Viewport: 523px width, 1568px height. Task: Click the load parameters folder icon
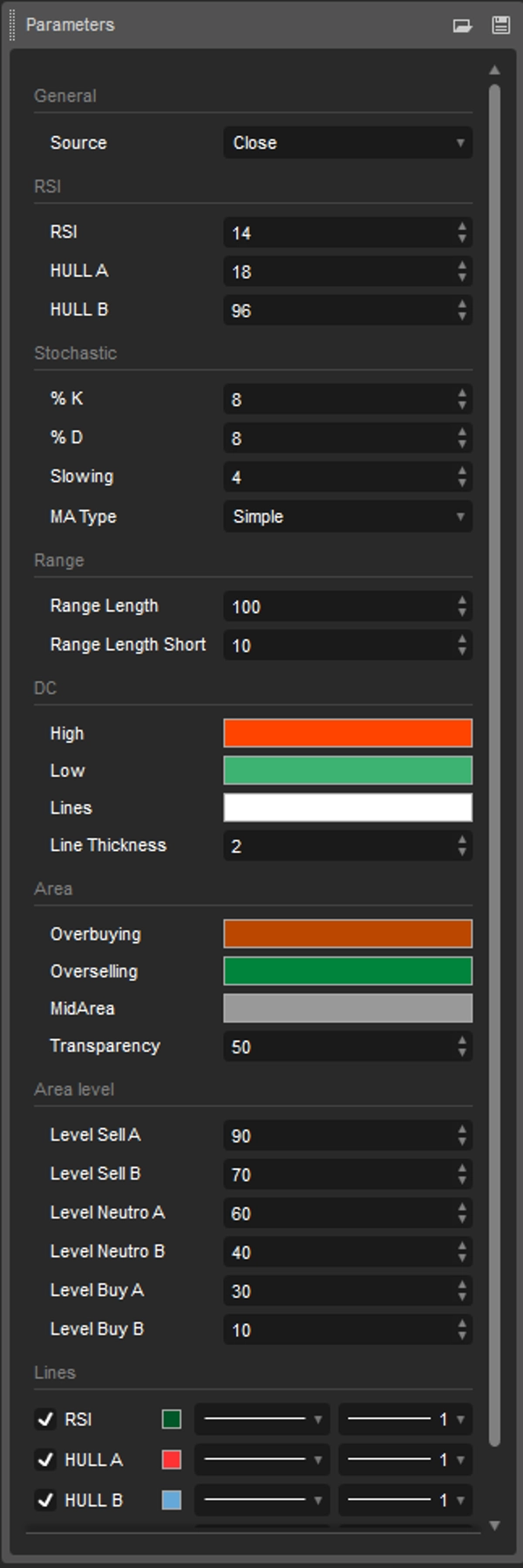click(462, 25)
